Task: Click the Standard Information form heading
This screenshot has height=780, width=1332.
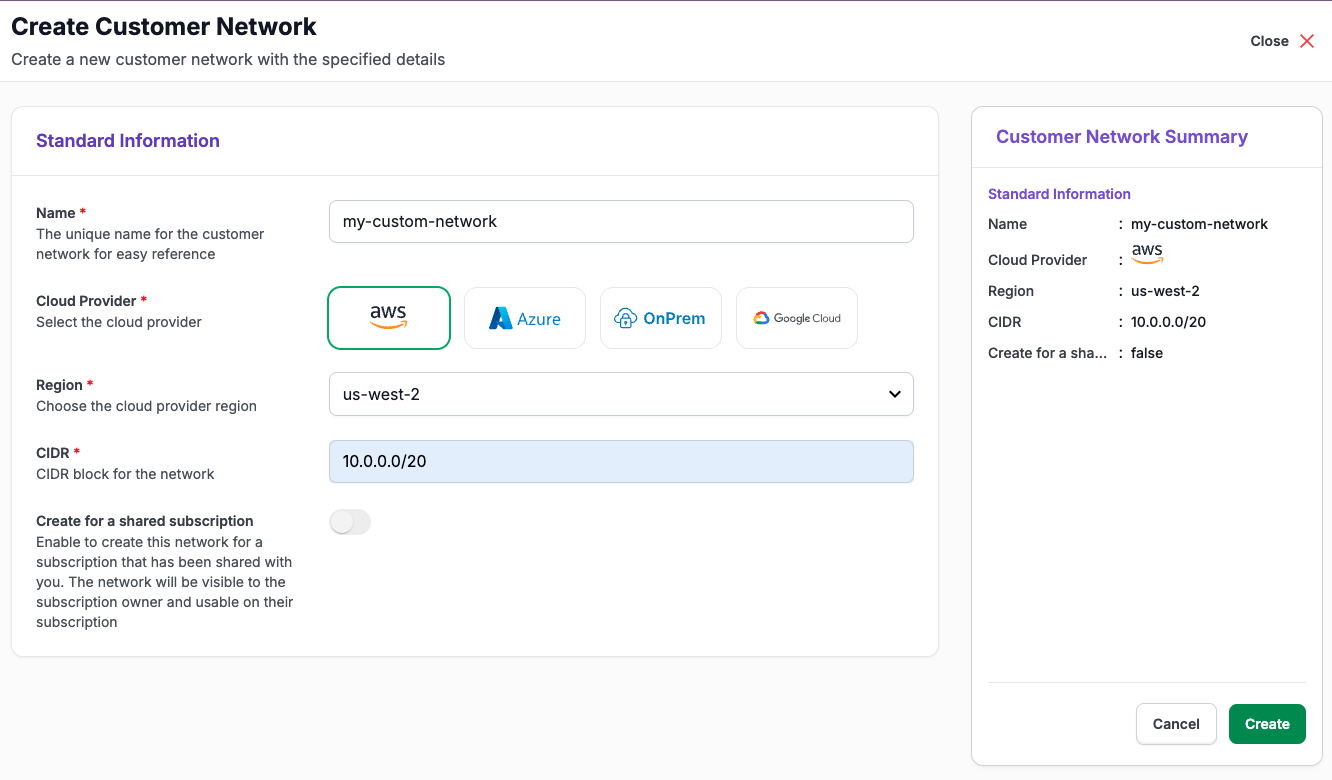Action: tap(128, 141)
